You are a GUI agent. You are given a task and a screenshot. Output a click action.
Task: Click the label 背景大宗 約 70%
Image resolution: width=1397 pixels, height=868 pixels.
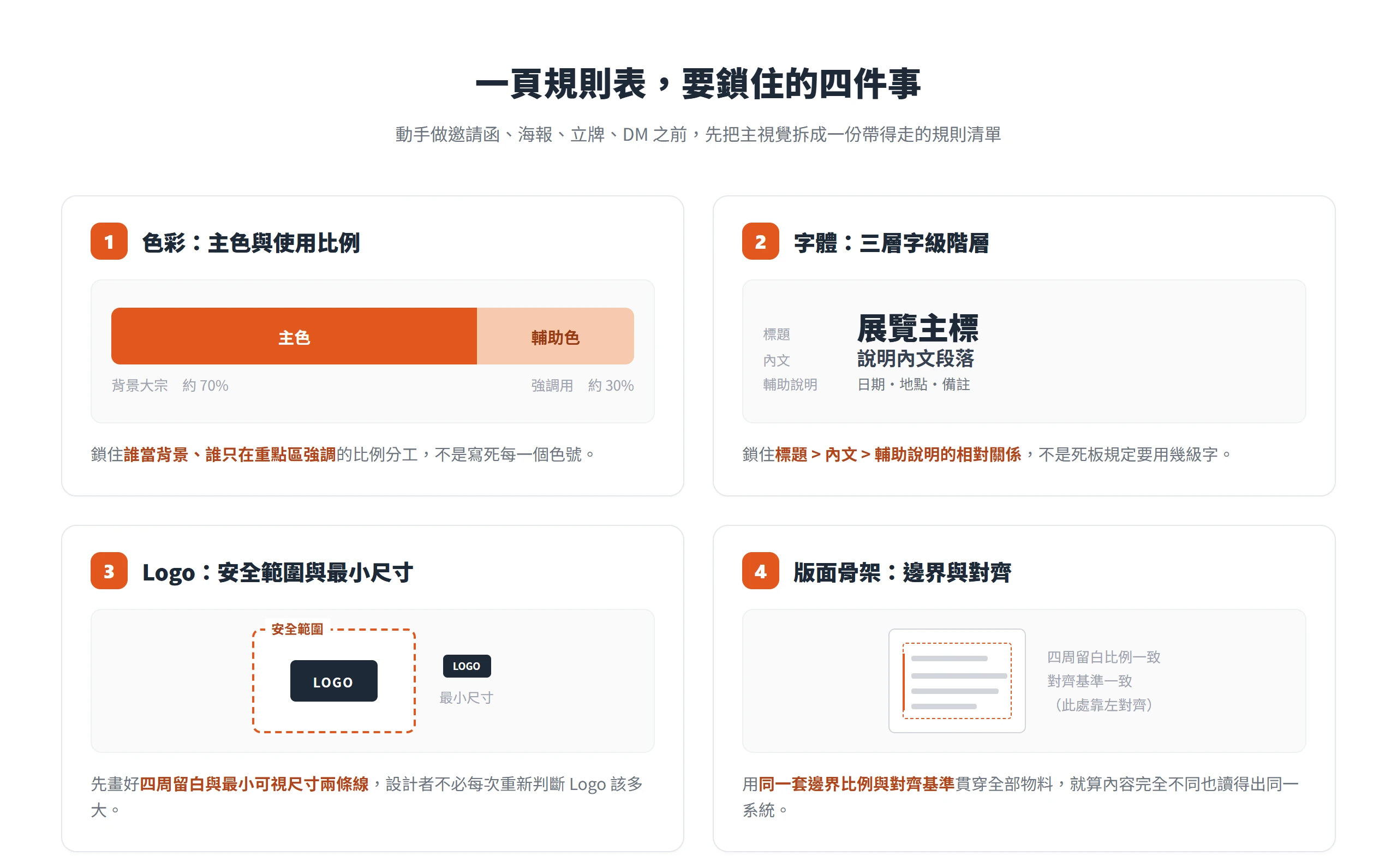coord(170,385)
